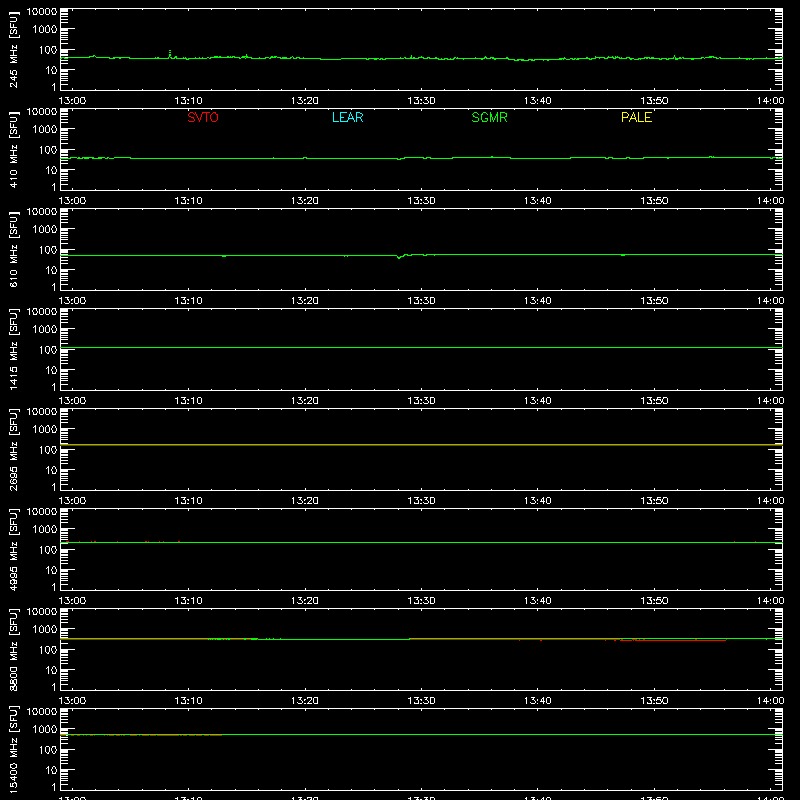Screen dimensions: 800x800
Task: Select the 15400 MHz [SFU] axis title
Action: pos(13,749)
